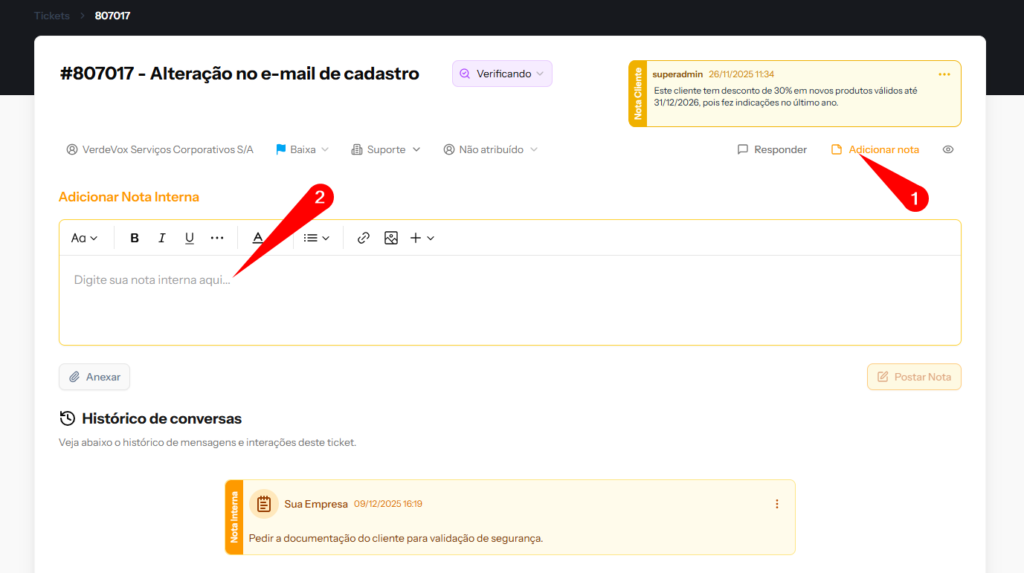Click the Anexar attachment button
Screen dimensions: 1024x573
(94, 377)
